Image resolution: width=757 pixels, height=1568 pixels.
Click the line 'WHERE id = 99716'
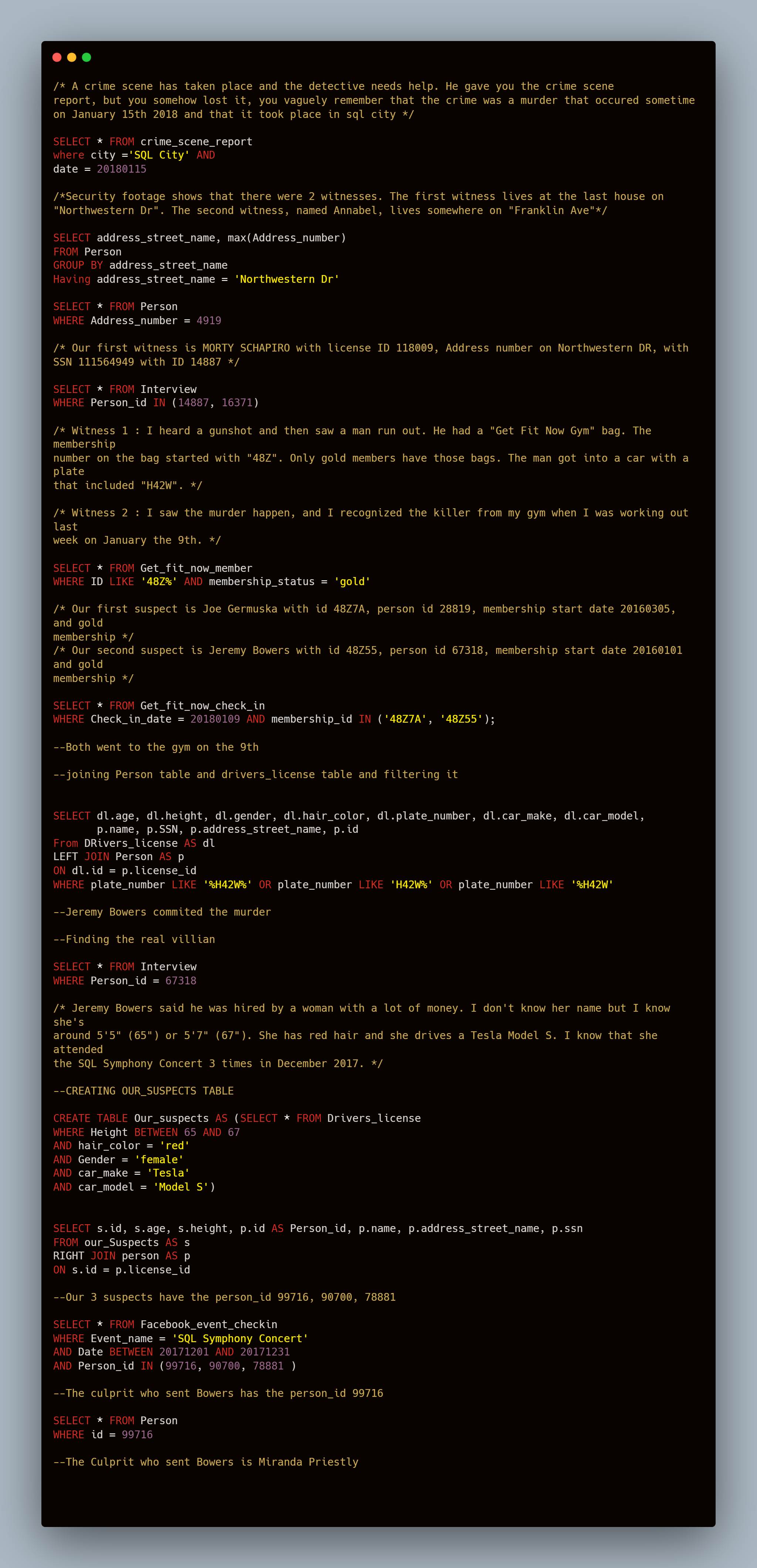(103, 1435)
